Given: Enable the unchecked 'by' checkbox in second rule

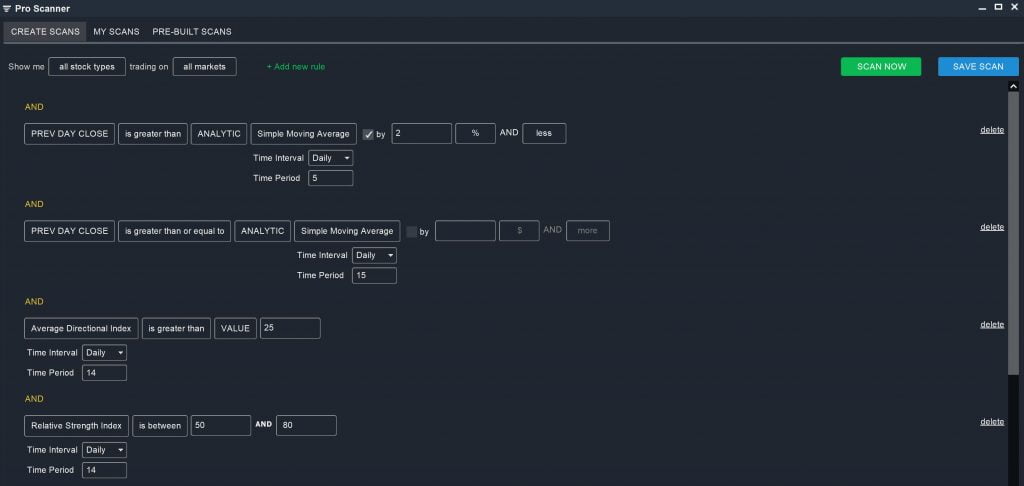Looking at the screenshot, I should 411,231.
